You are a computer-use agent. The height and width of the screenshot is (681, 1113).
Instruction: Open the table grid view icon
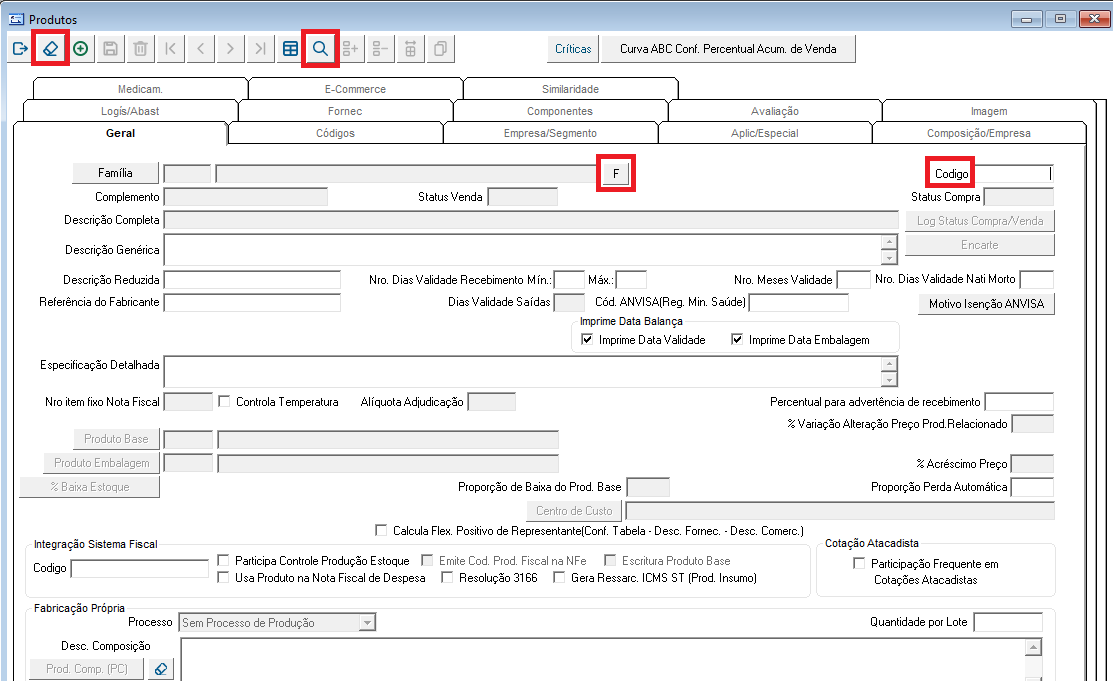tap(290, 48)
